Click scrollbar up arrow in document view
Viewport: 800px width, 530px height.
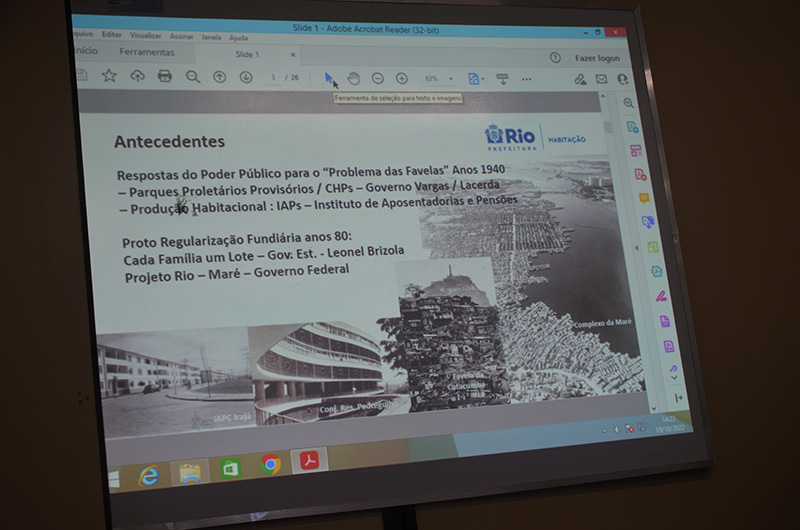(603, 96)
